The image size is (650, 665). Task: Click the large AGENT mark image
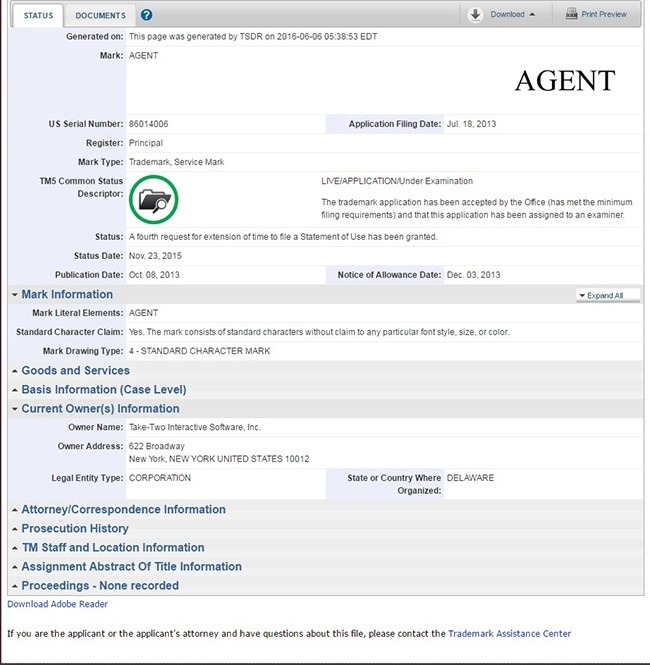565,81
